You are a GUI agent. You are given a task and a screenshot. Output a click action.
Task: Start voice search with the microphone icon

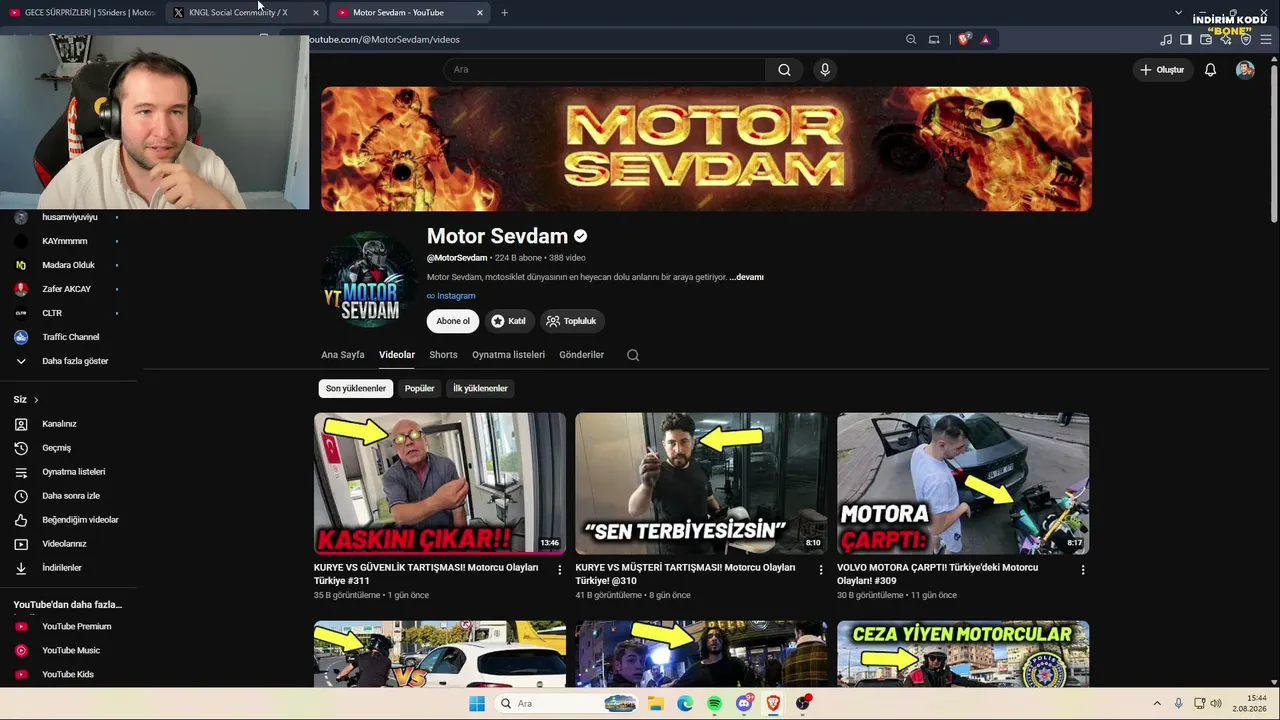[825, 70]
